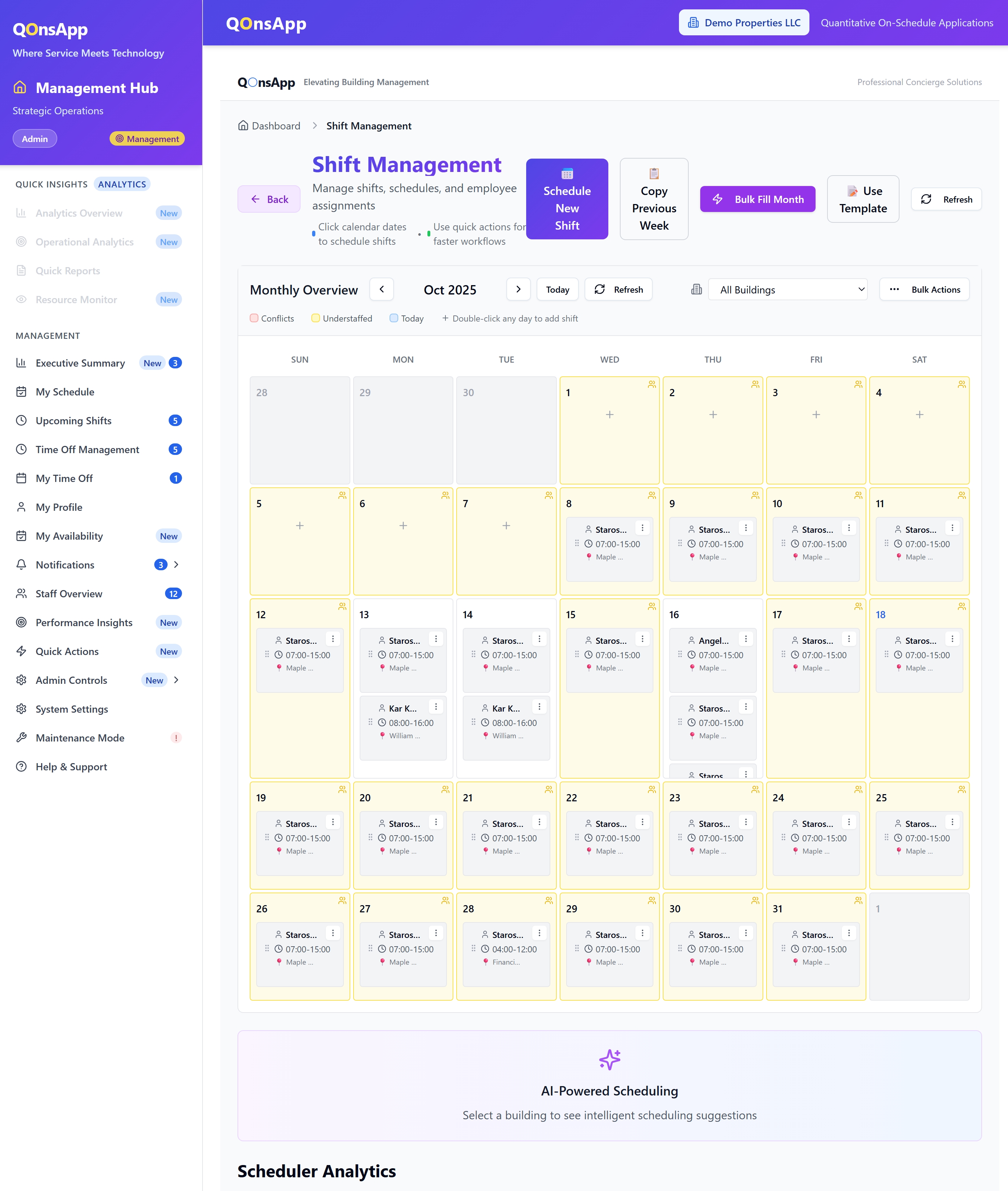1008x1191 pixels.
Task: Click the System Settings gear icon
Action: tap(21, 709)
